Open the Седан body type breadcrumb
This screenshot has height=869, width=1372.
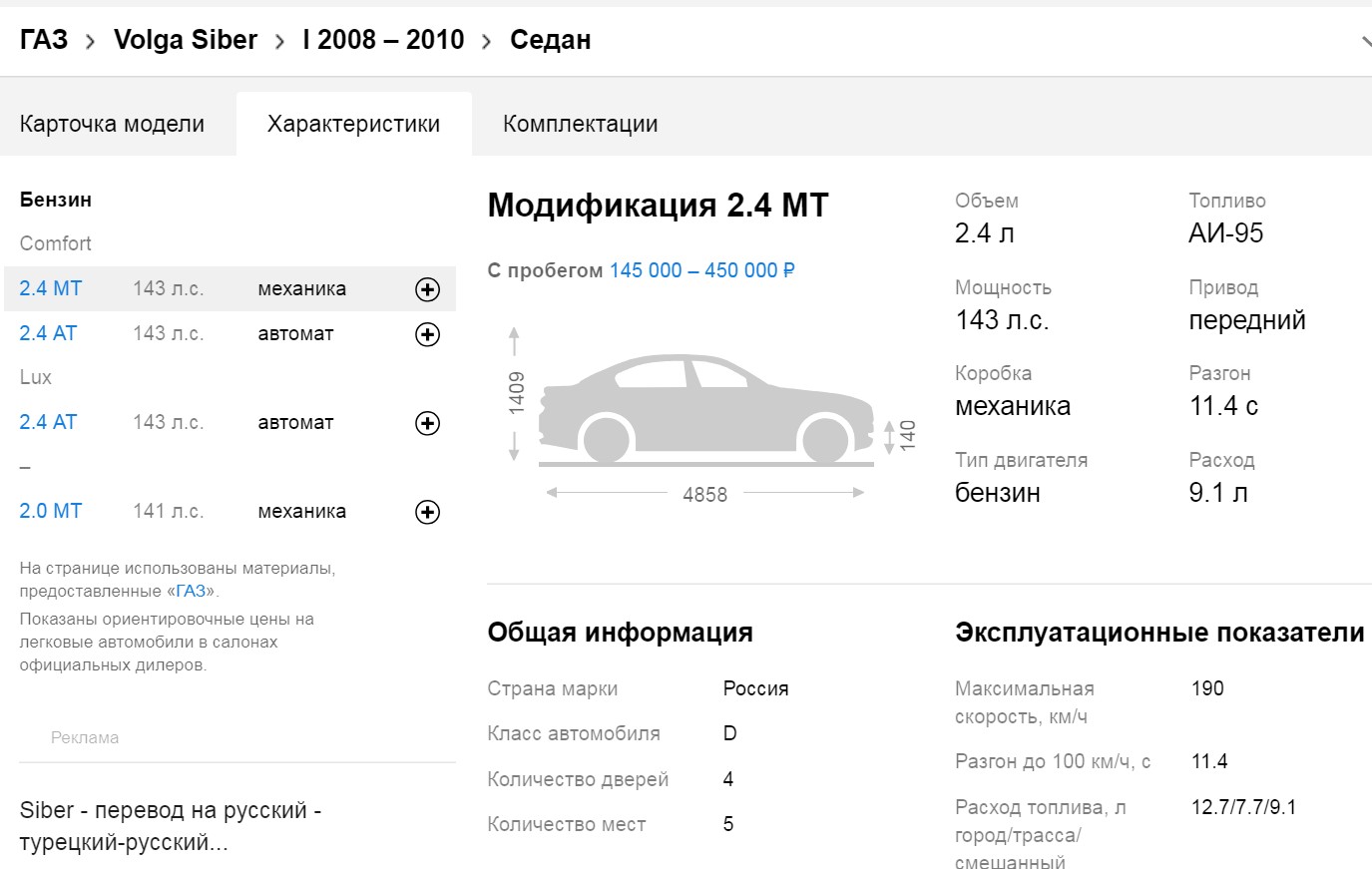551,40
